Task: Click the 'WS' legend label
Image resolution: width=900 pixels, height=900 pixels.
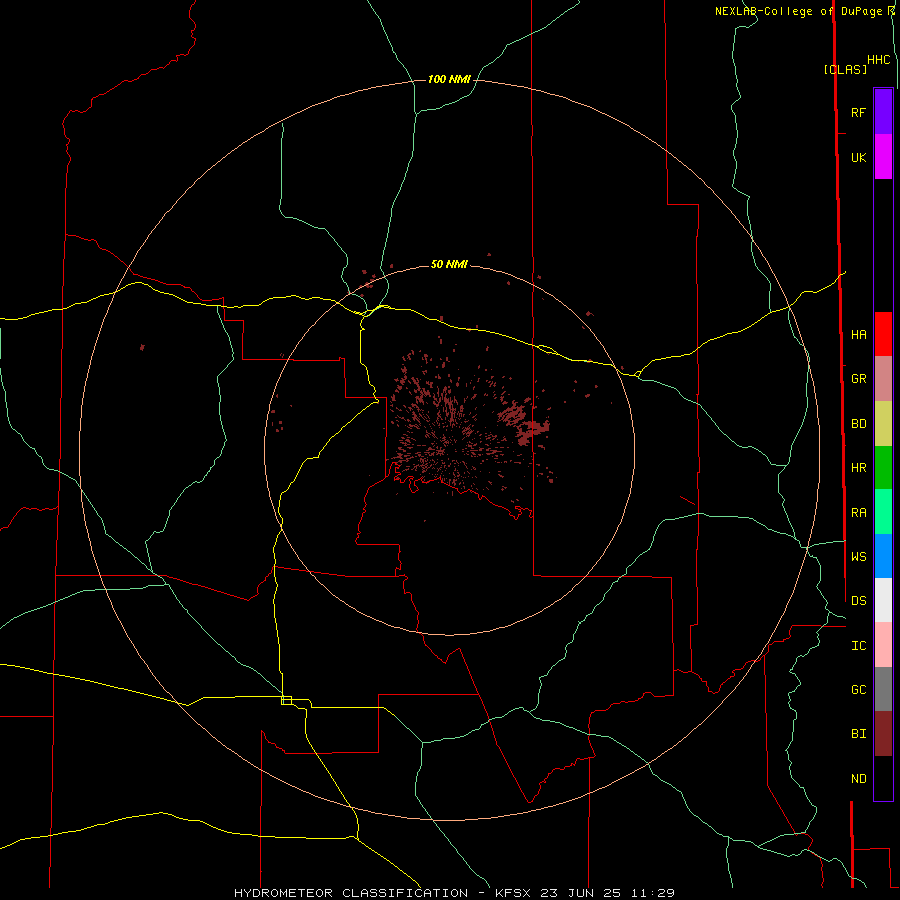Action: click(859, 557)
